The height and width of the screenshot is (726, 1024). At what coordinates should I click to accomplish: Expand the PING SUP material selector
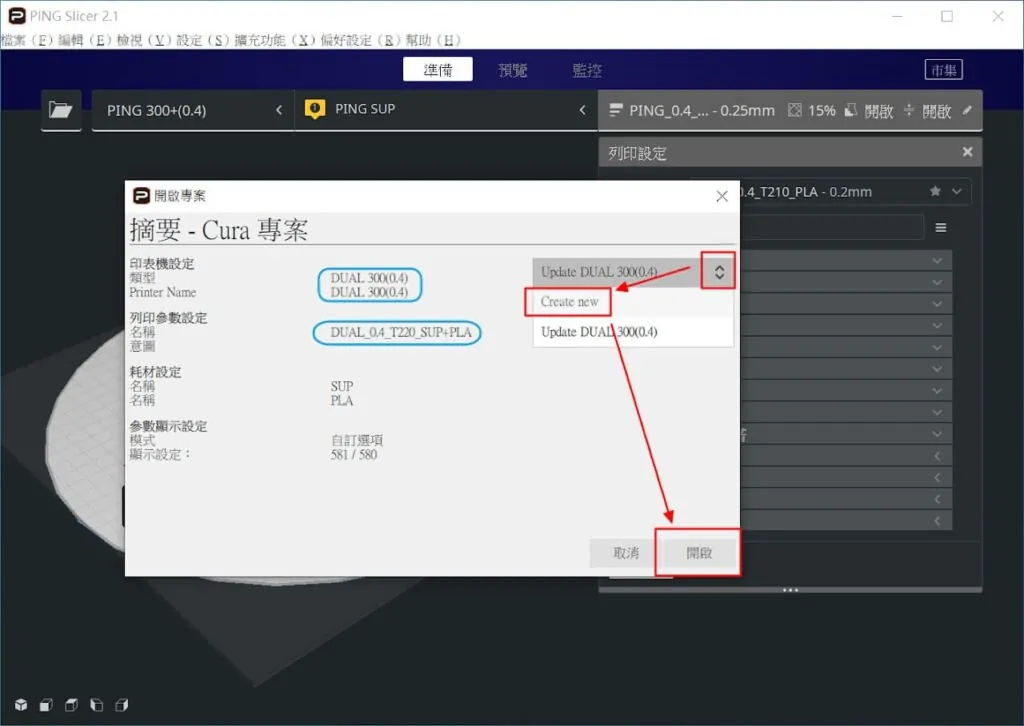[446, 110]
